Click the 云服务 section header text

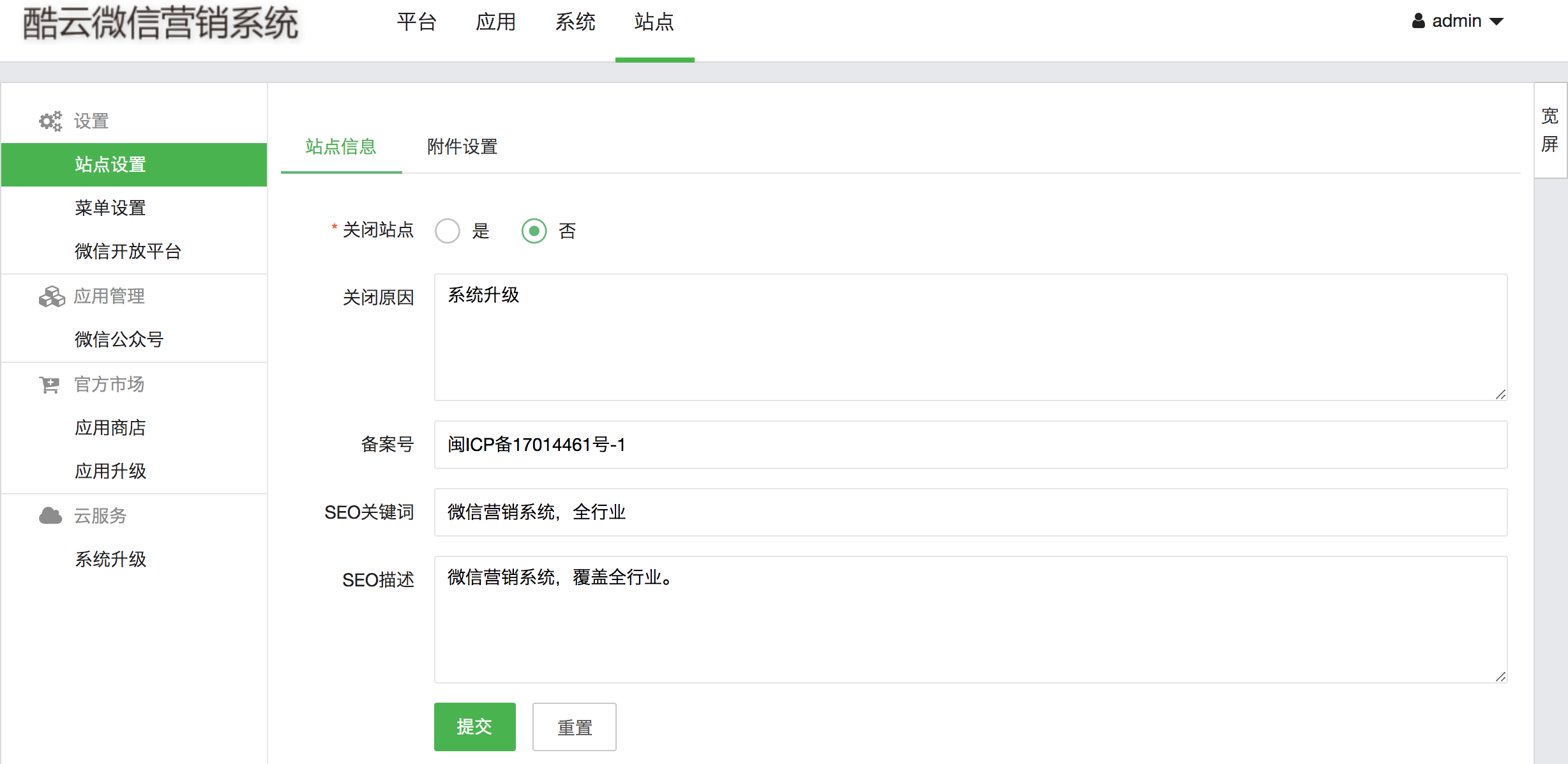100,516
